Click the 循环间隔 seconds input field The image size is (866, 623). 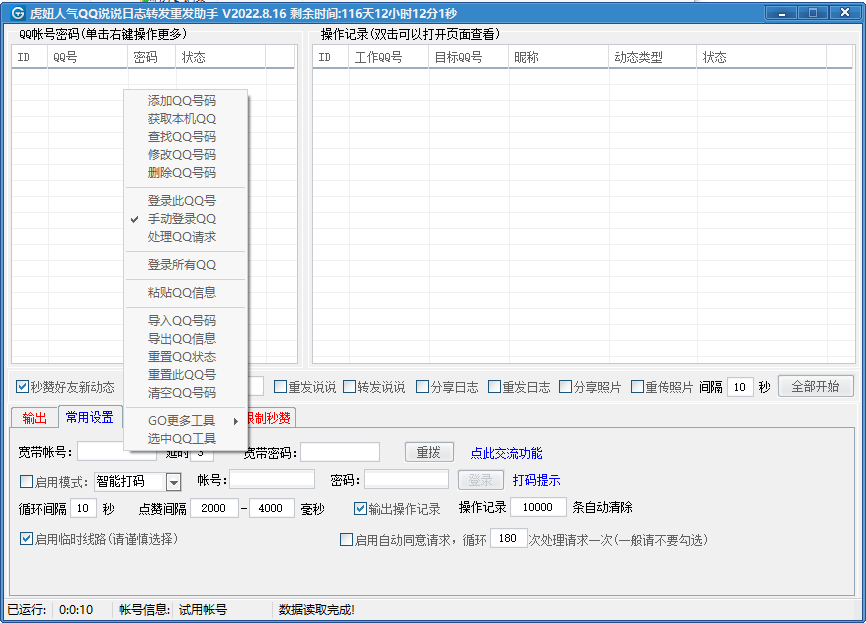click(x=83, y=508)
